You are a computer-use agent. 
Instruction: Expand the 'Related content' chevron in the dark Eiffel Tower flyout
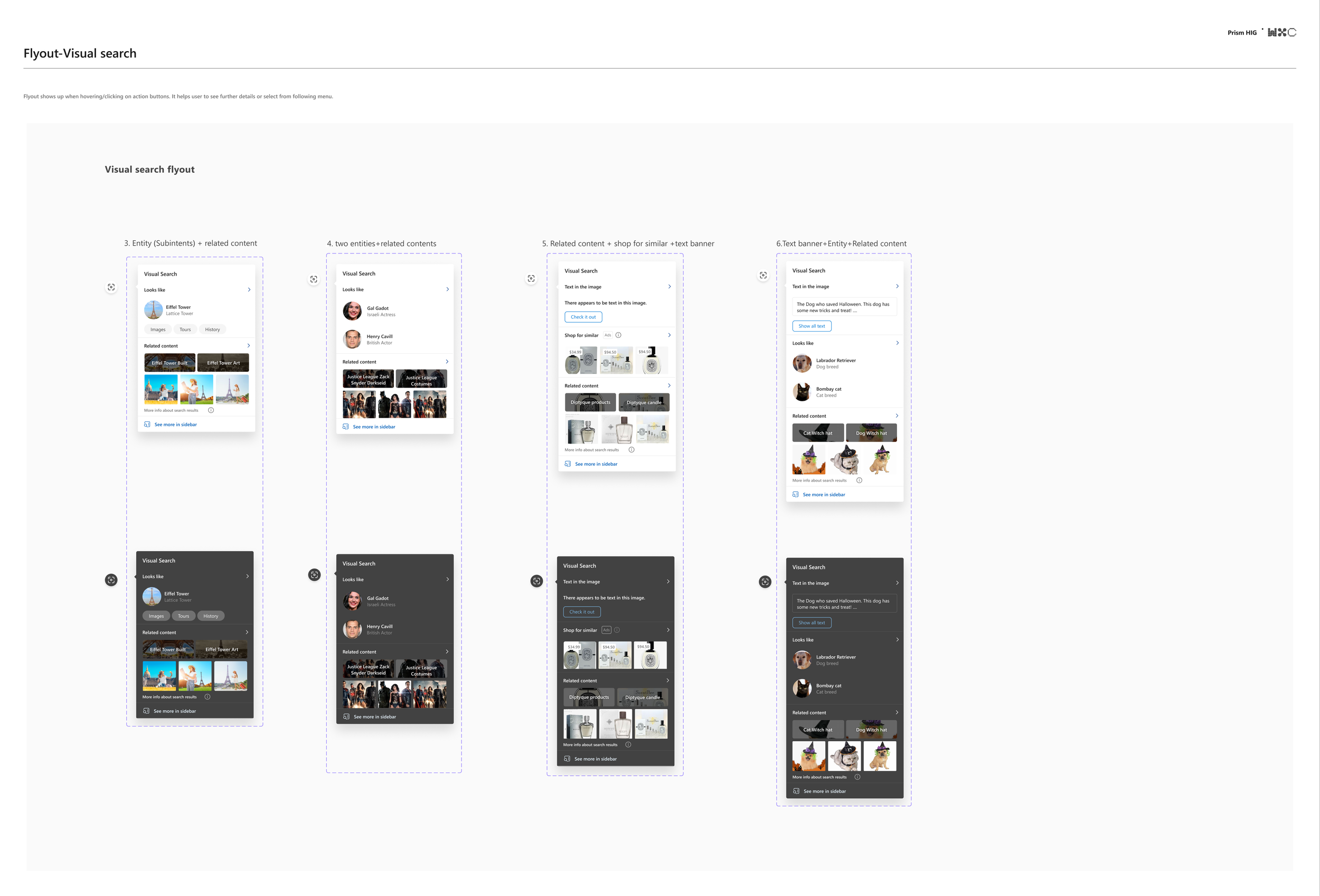pyautogui.click(x=247, y=632)
